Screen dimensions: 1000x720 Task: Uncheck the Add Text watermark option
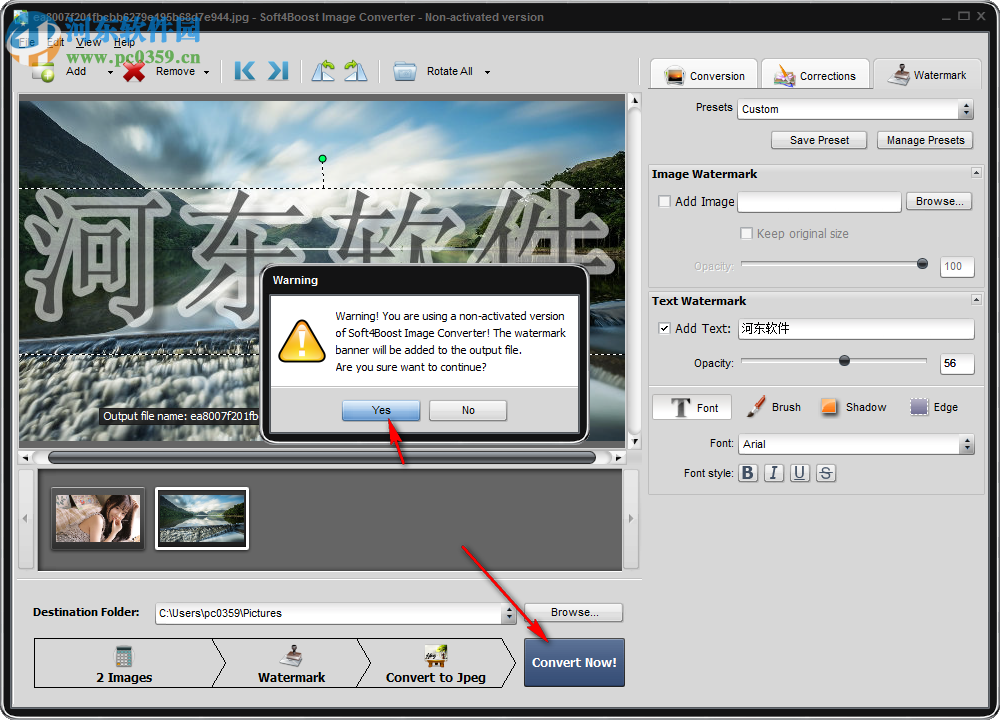pos(664,329)
